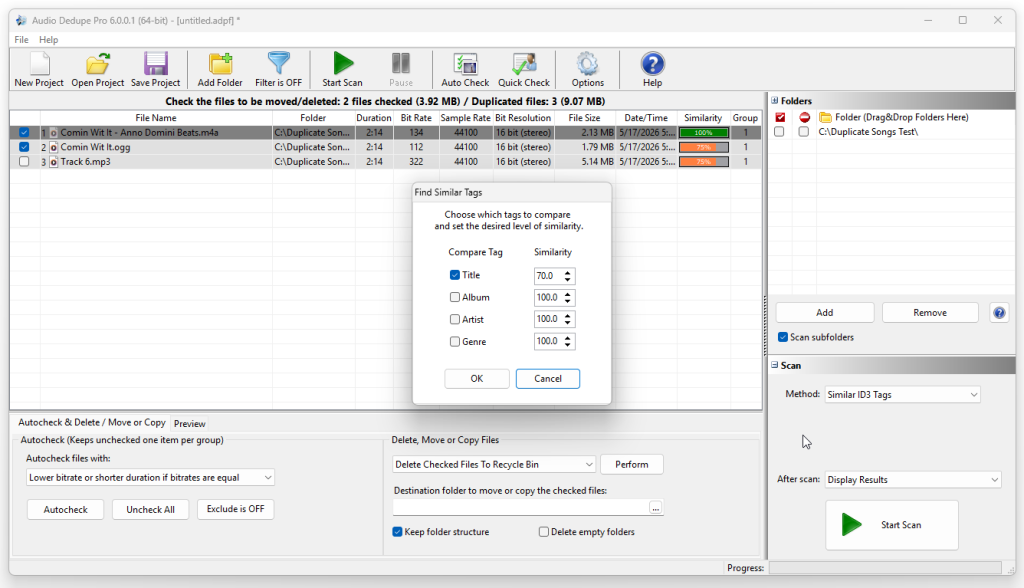Open a project via Open Project icon
Viewport: 1024px width, 588px height.
pyautogui.click(x=98, y=64)
